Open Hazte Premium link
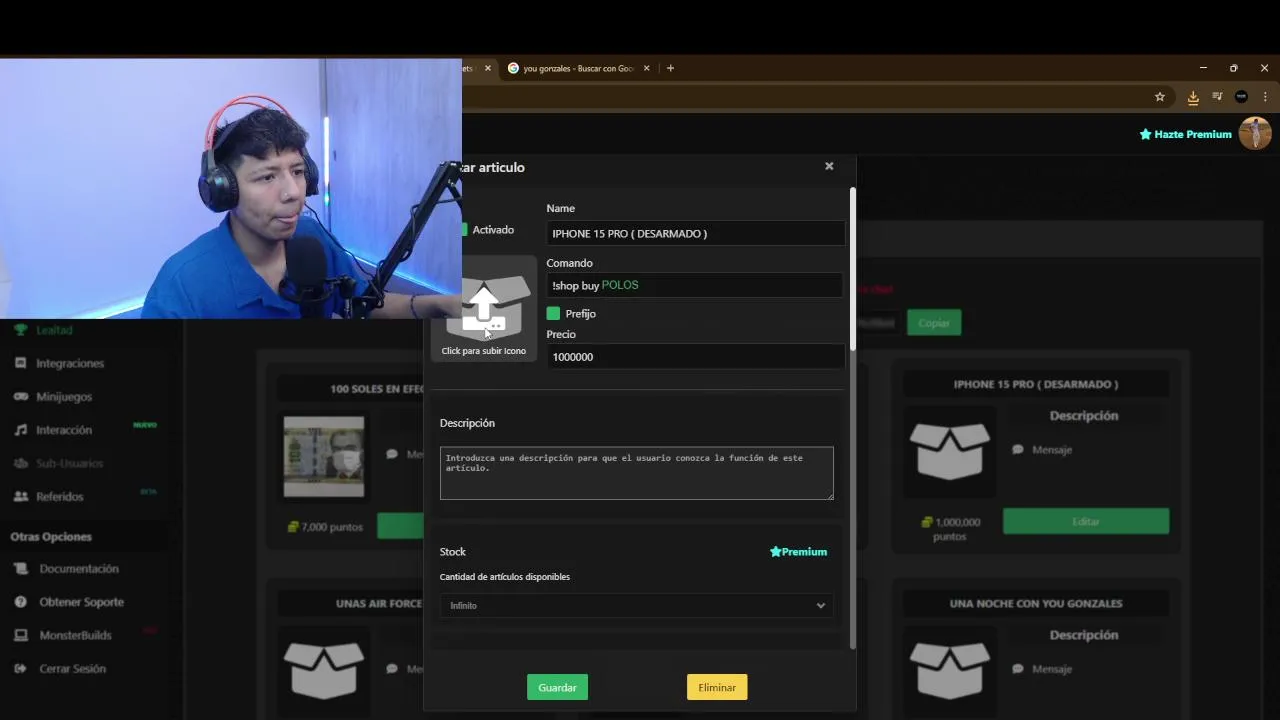The width and height of the screenshot is (1280, 720). pyautogui.click(x=1185, y=134)
